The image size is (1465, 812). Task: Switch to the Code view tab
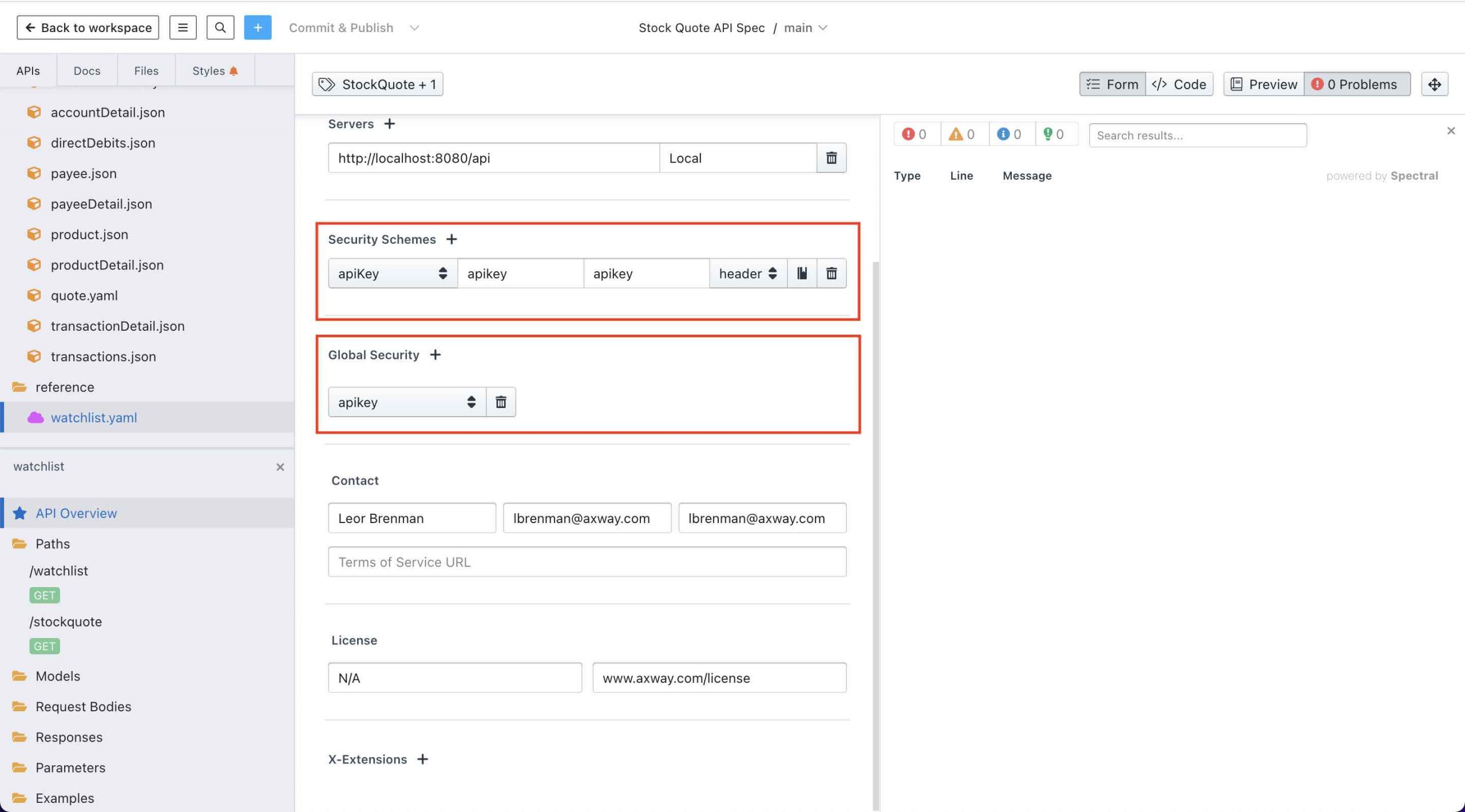(1179, 84)
